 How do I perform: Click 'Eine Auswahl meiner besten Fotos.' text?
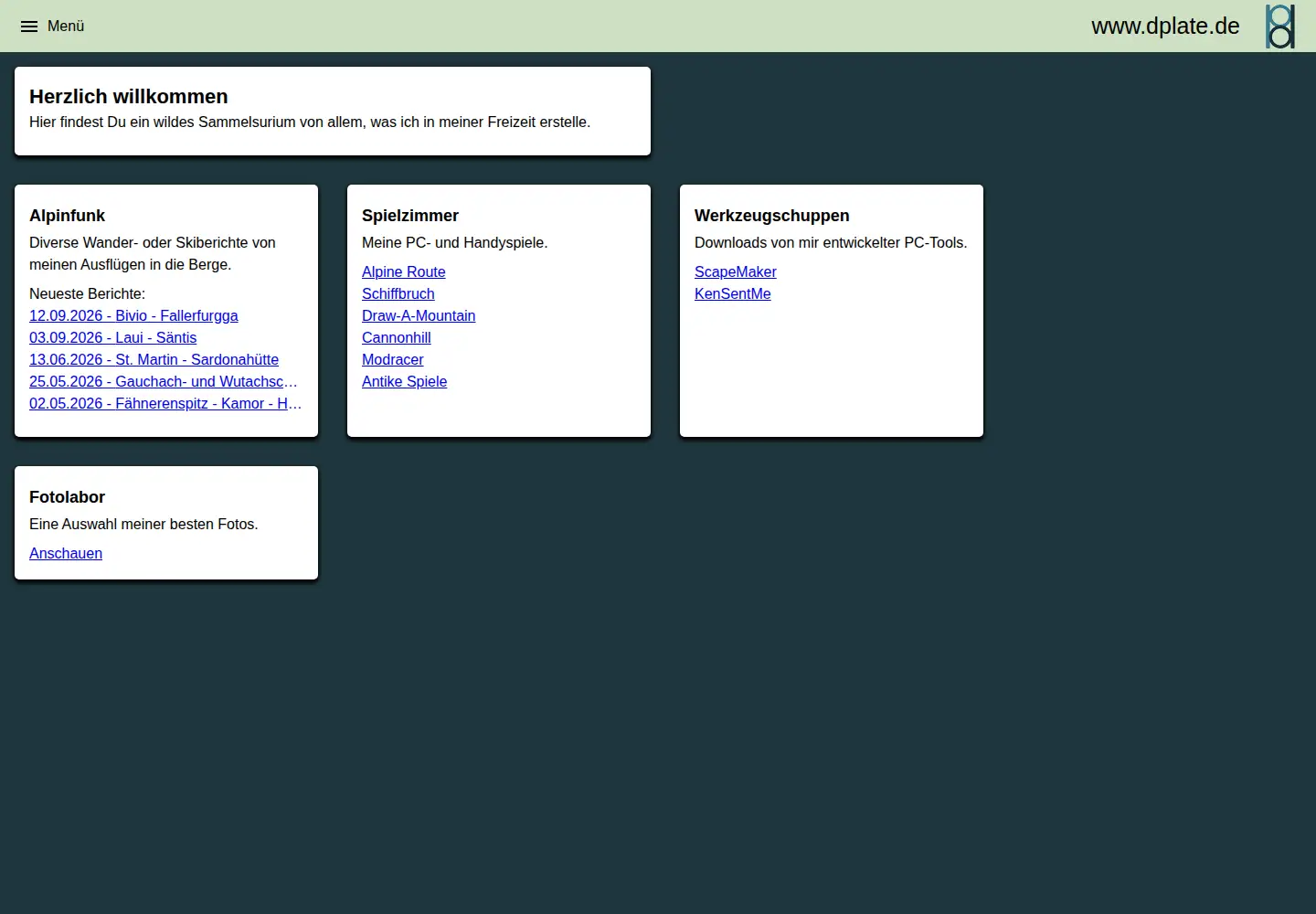coord(143,524)
